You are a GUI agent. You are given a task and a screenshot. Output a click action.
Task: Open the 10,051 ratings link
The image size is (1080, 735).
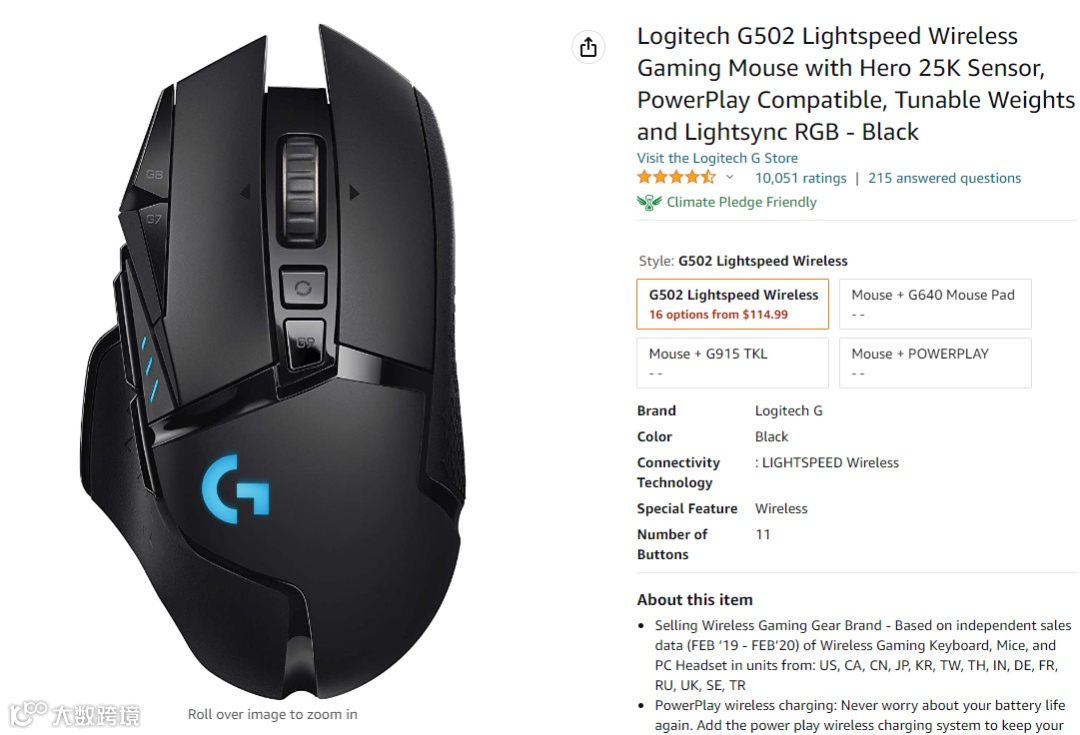click(x=800, y=178)
